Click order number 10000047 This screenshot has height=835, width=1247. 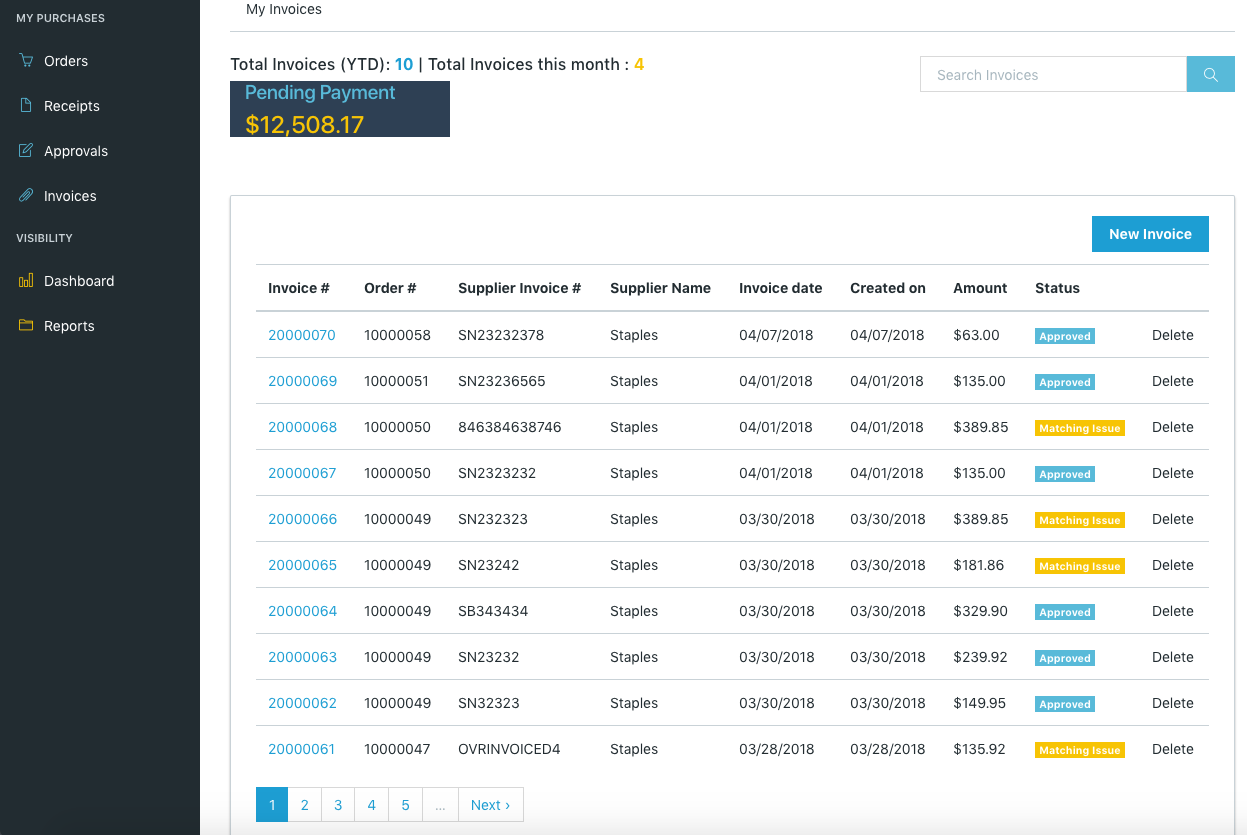397,749
